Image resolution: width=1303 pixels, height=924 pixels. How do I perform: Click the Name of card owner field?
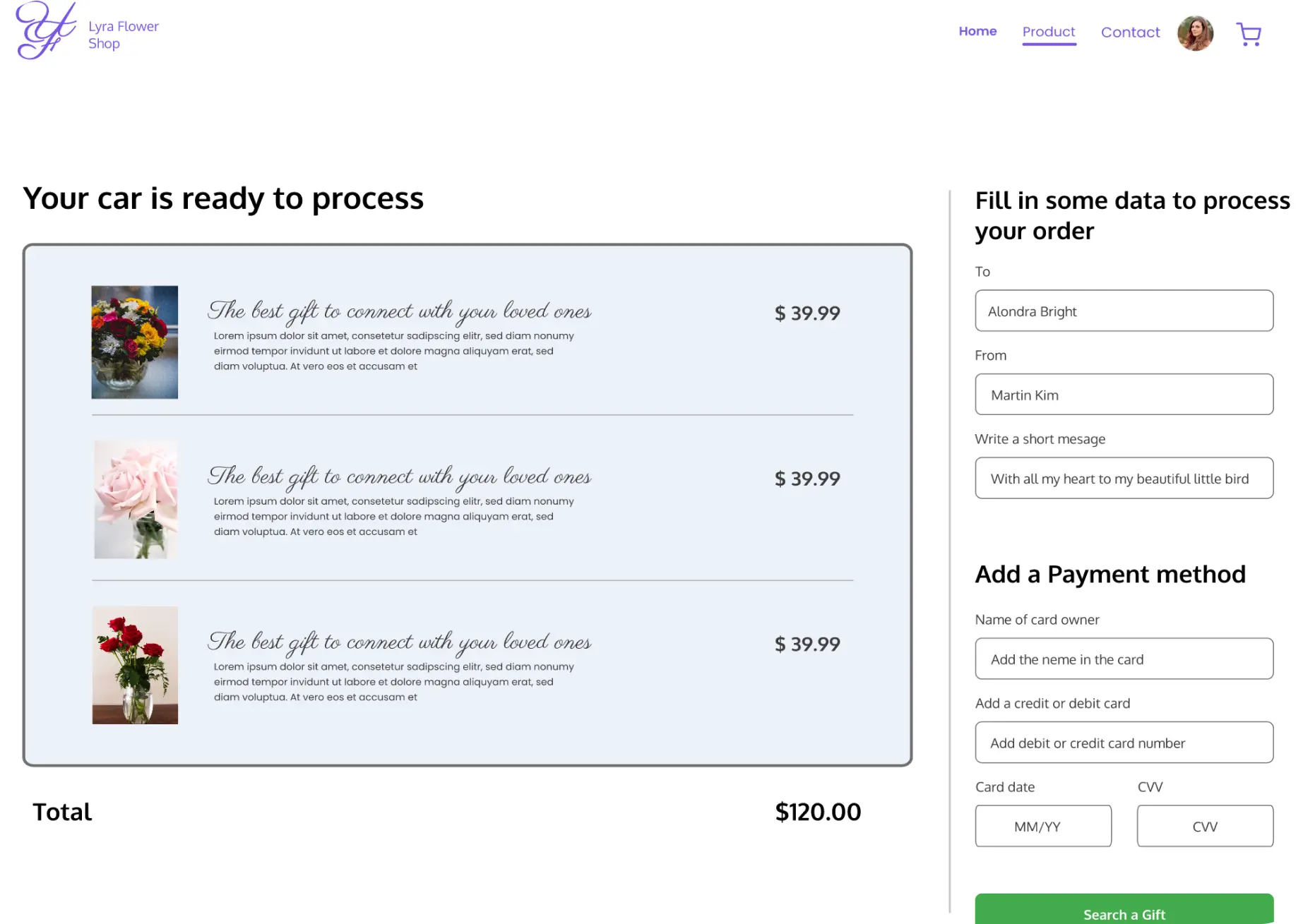(x=1124, y=659)
